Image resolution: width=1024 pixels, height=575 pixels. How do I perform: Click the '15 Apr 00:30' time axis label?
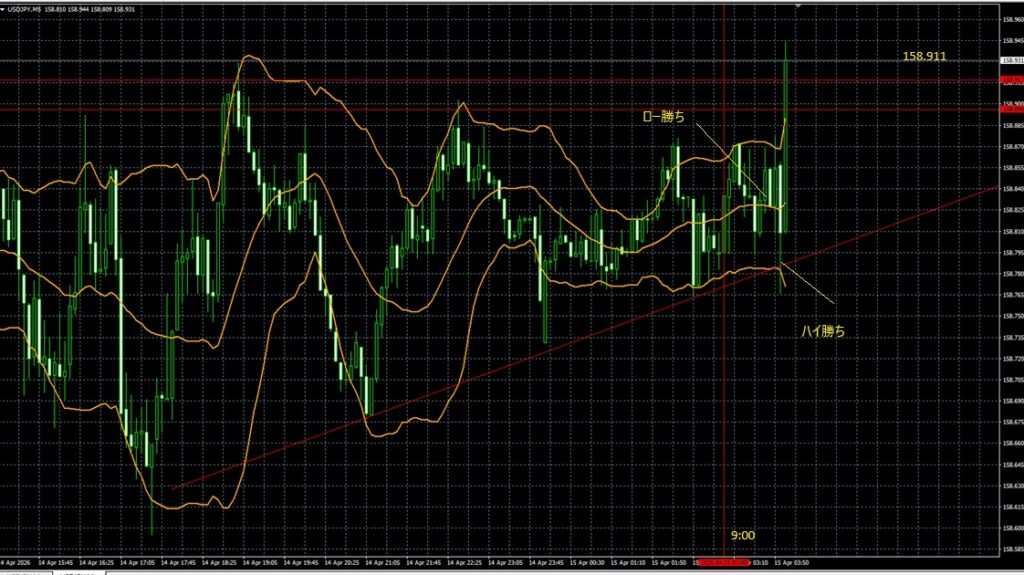tap(587, 562)
